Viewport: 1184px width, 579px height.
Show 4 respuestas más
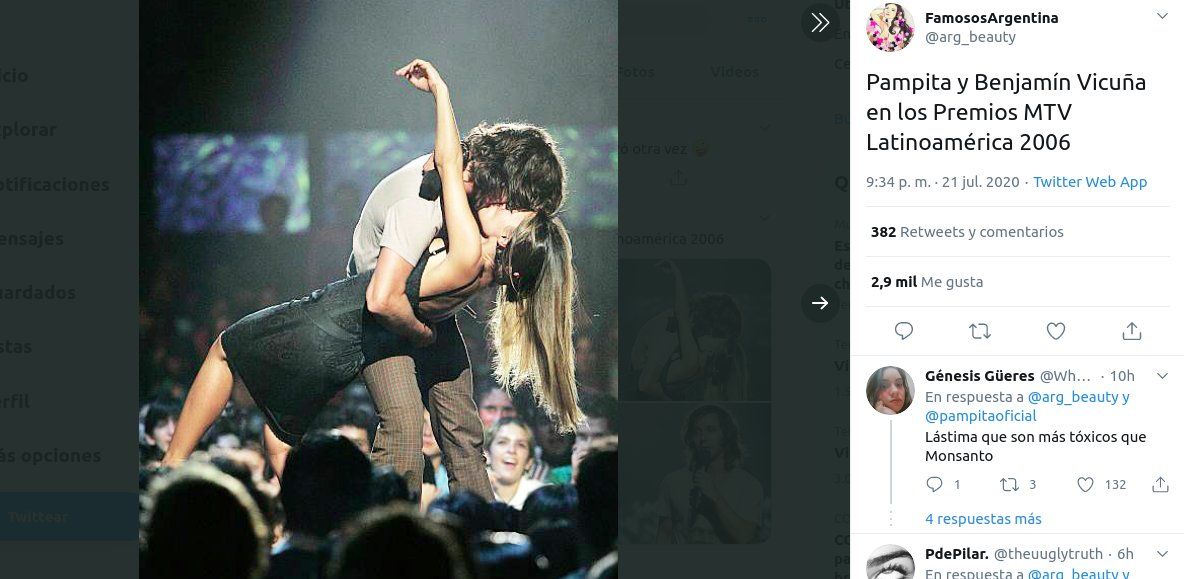coord(983,518)
